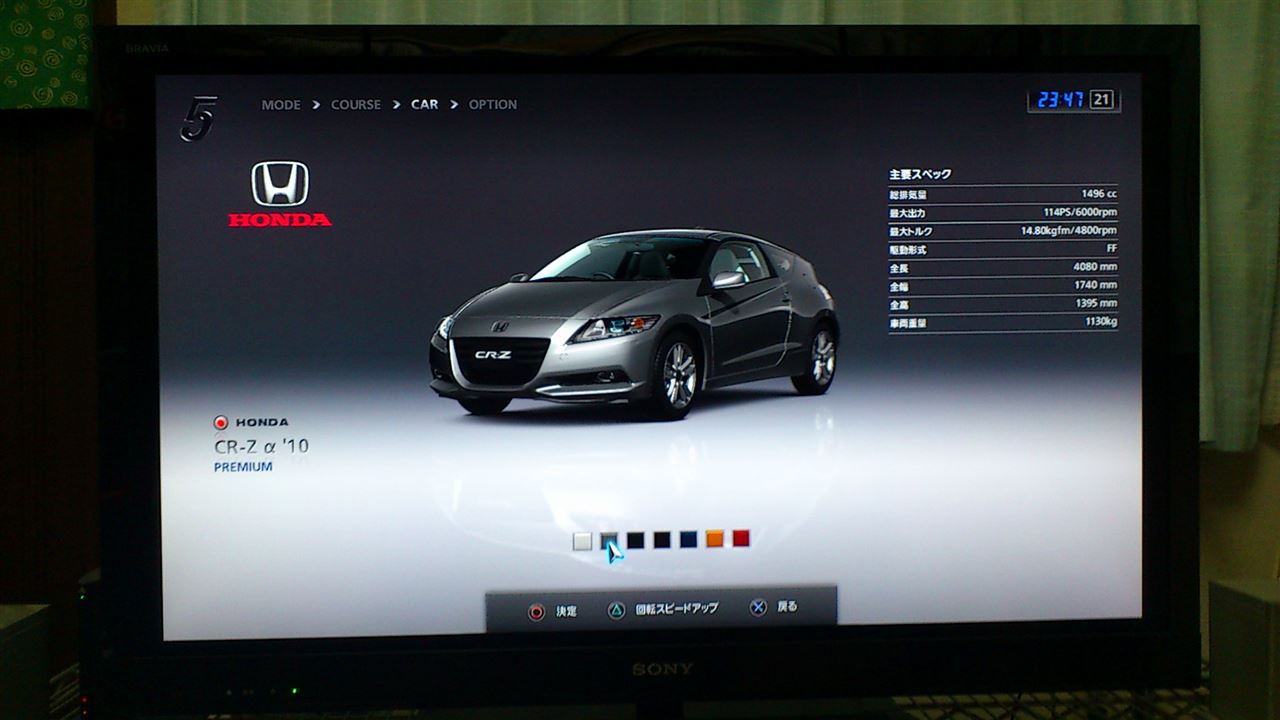This screenshot has height=720, width=1280.
Task: Click the red HONDA wordmark under the emblem
Action: [280, 220]
